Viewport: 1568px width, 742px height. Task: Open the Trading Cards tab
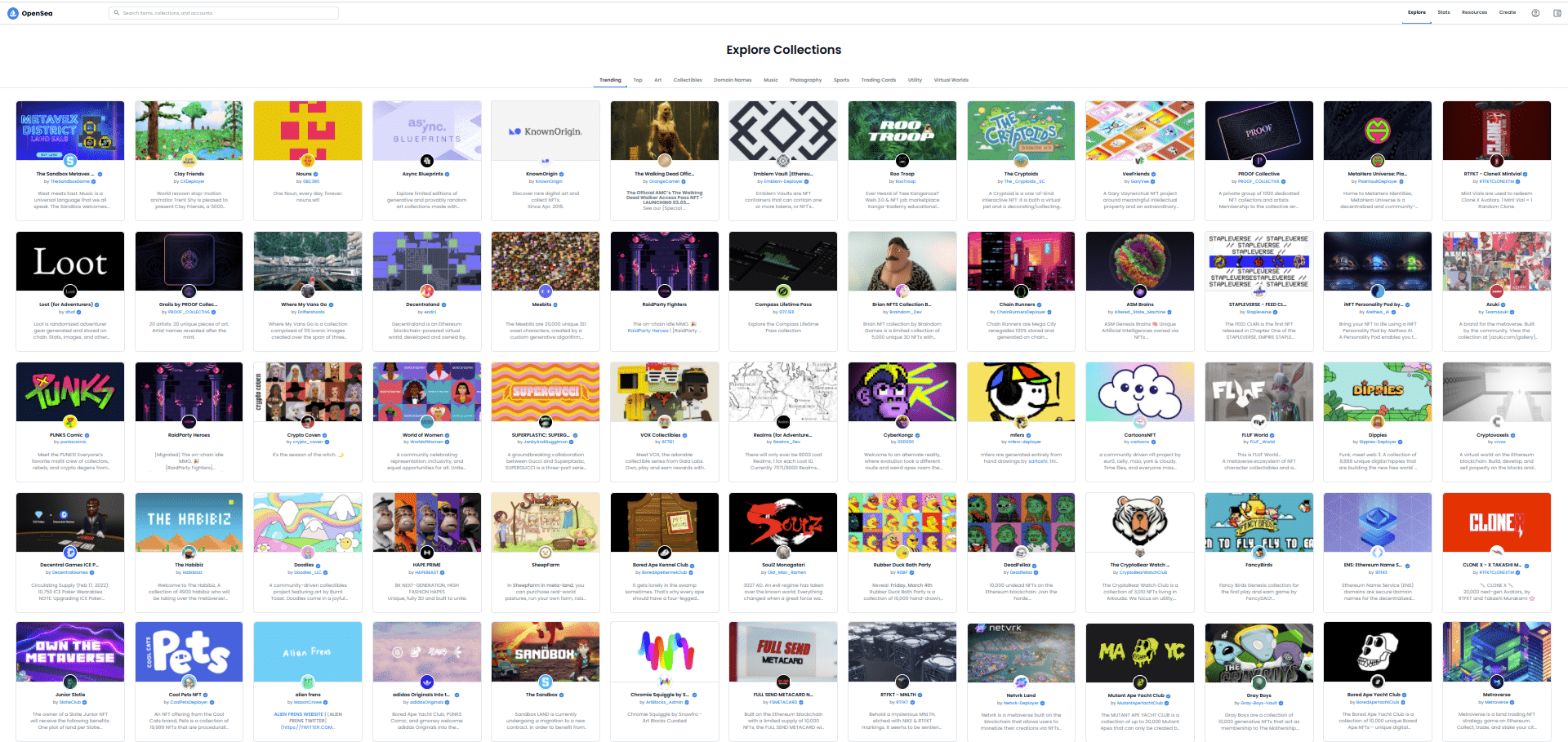(878, 80)
